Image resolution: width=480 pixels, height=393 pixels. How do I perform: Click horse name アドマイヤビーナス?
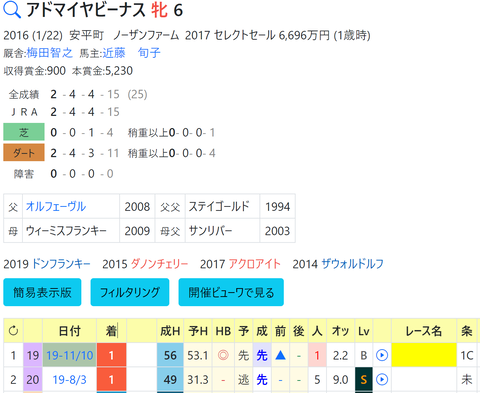point(86,10)
